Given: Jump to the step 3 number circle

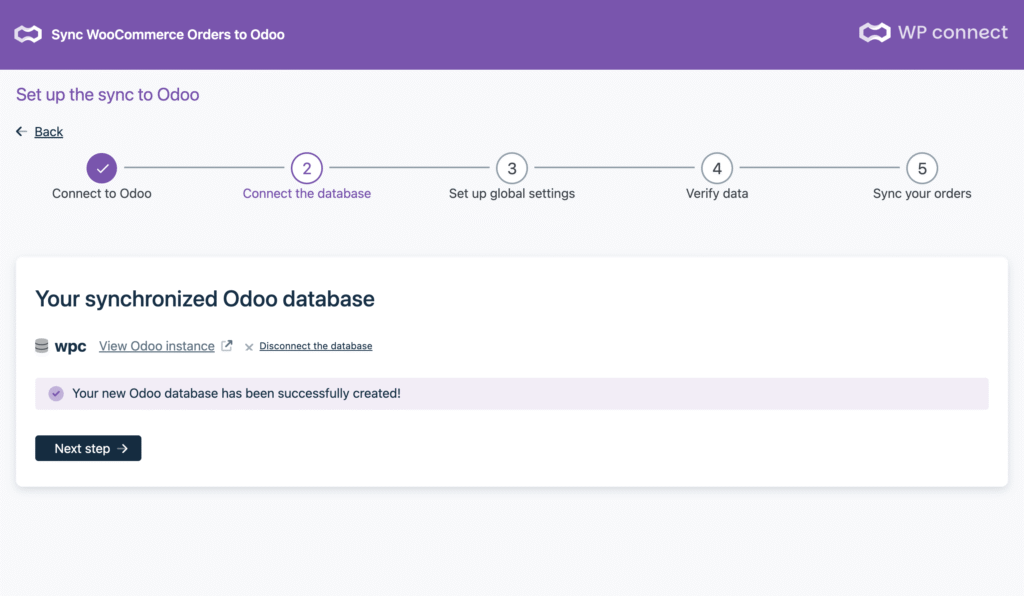Looking at the screenshot, I should tap(512, 168).
